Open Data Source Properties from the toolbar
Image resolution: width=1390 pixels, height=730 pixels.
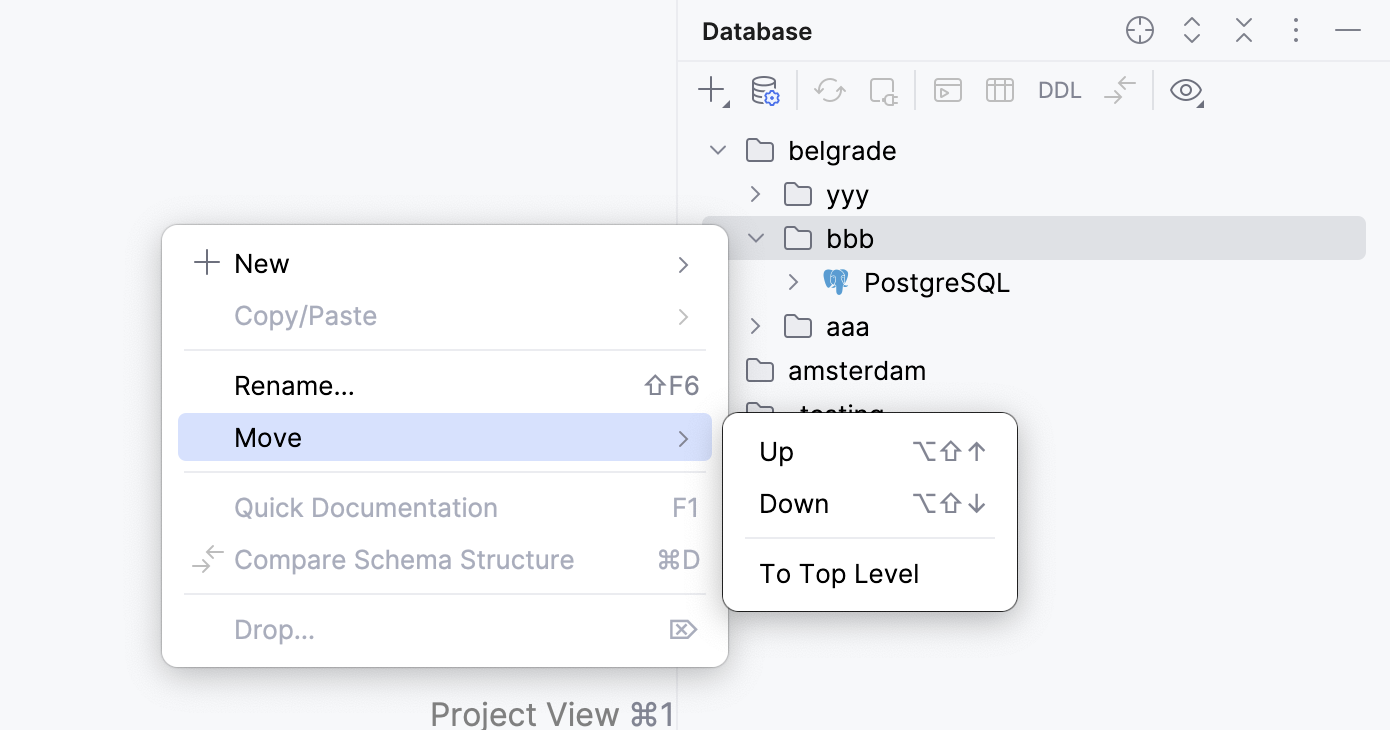pyautogui.click(x=764, y=90)
